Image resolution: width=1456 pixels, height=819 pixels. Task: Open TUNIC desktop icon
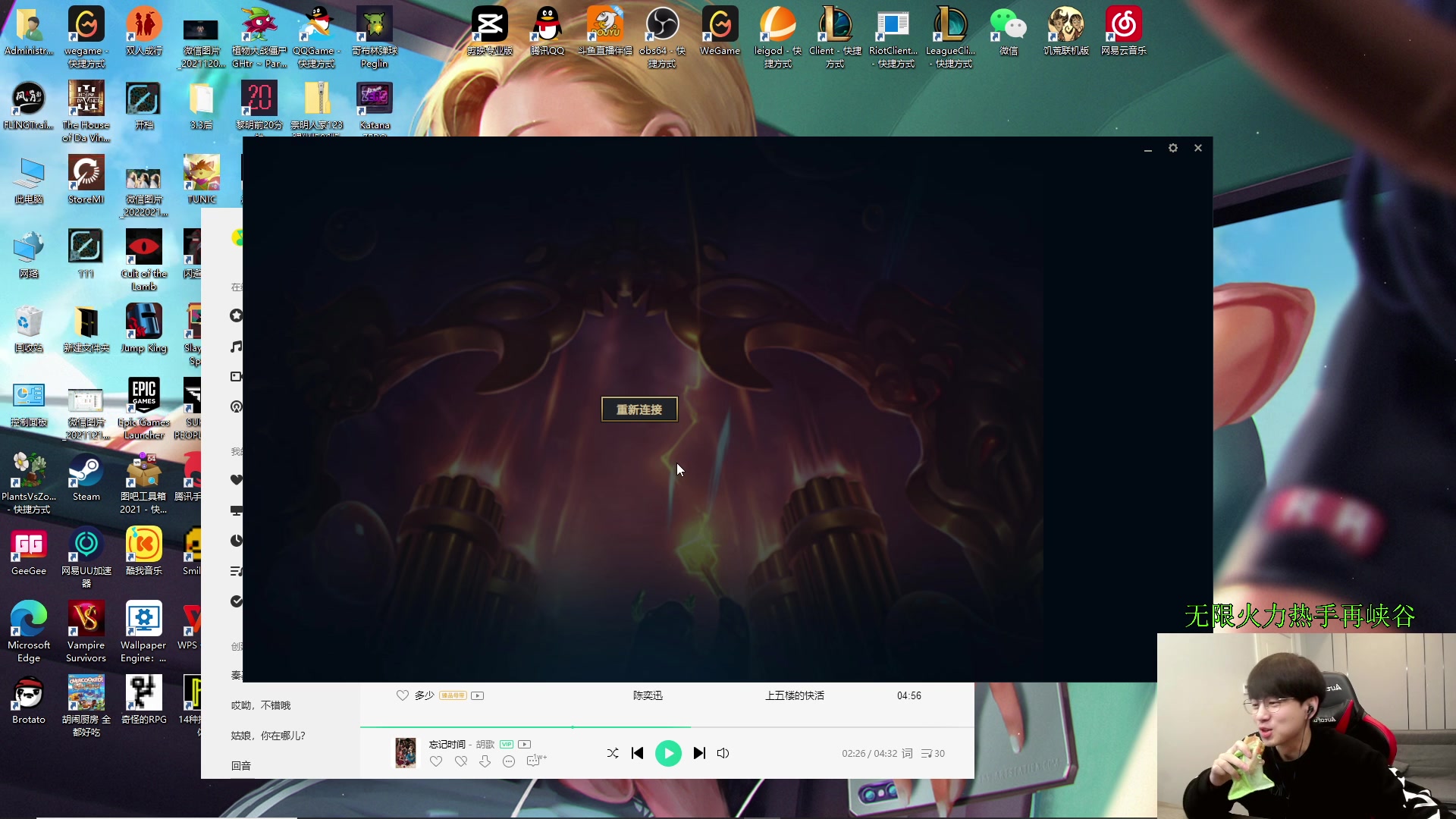click(202, 180)
